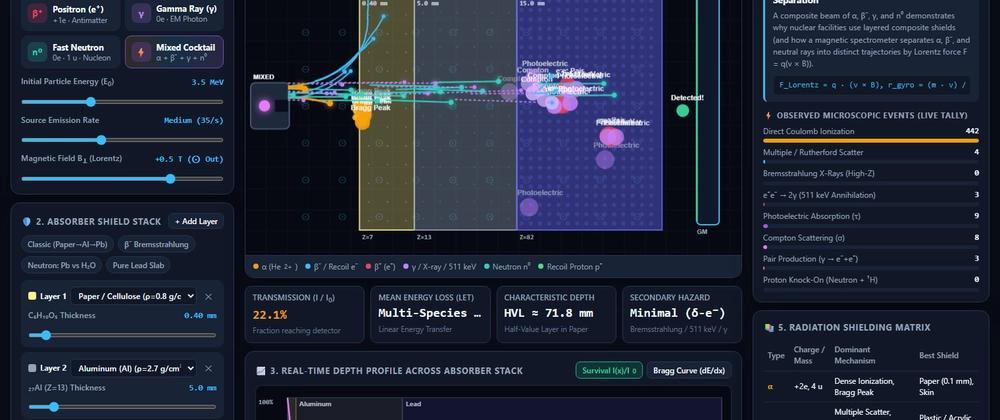The image size is (1000, 420).
Task: Click the HVL ≈ 71.8 mm value
Action: point(548,314)
